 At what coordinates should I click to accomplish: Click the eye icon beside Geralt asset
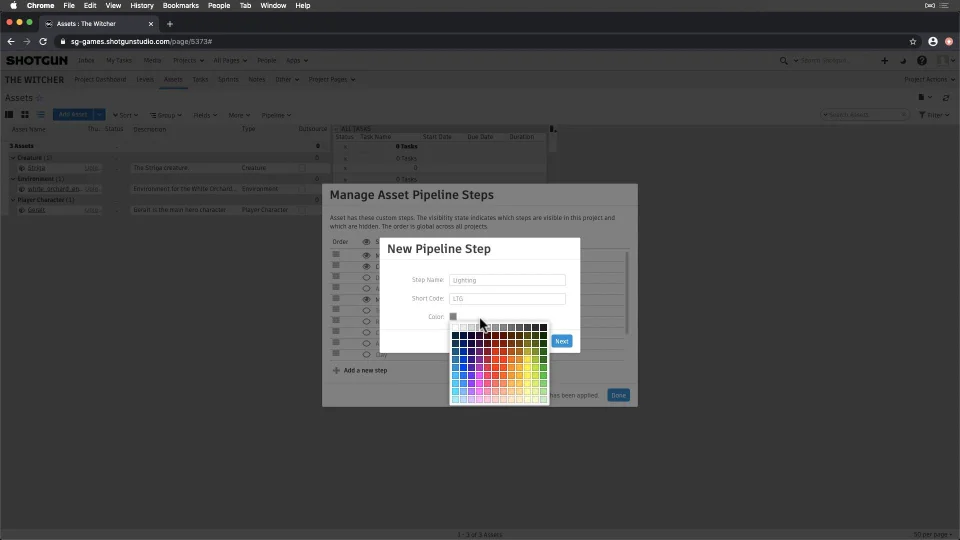point(22,210)
